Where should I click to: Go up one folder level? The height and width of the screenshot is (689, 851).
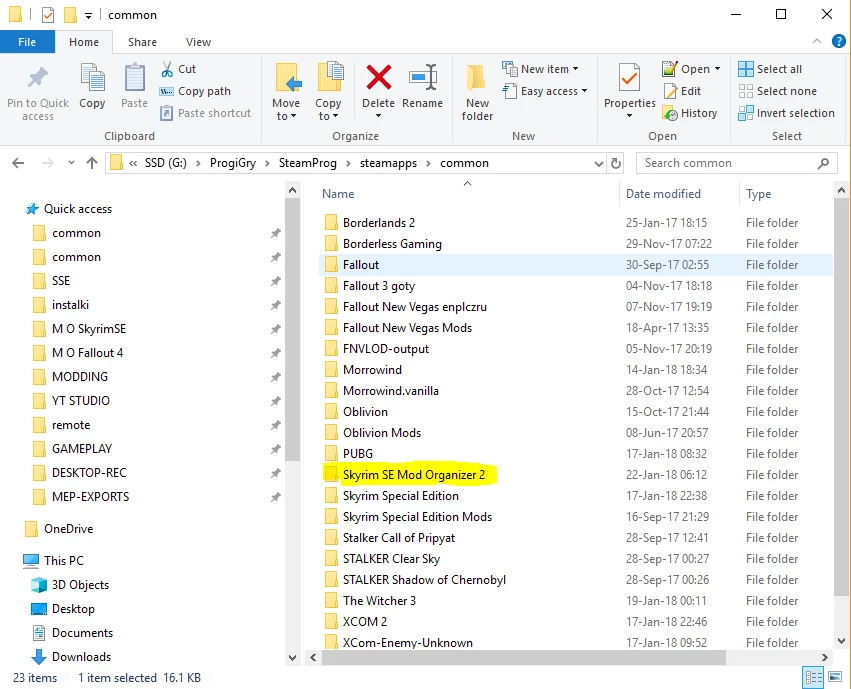pyautogui.click(x=92, y=163)
